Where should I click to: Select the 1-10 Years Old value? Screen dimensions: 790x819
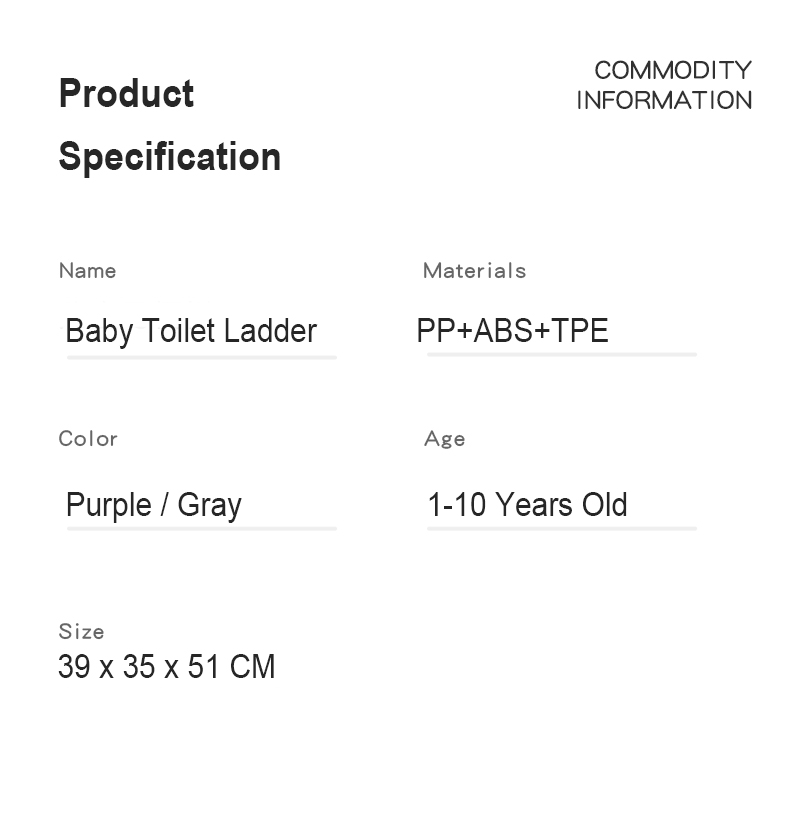[527, 505]
